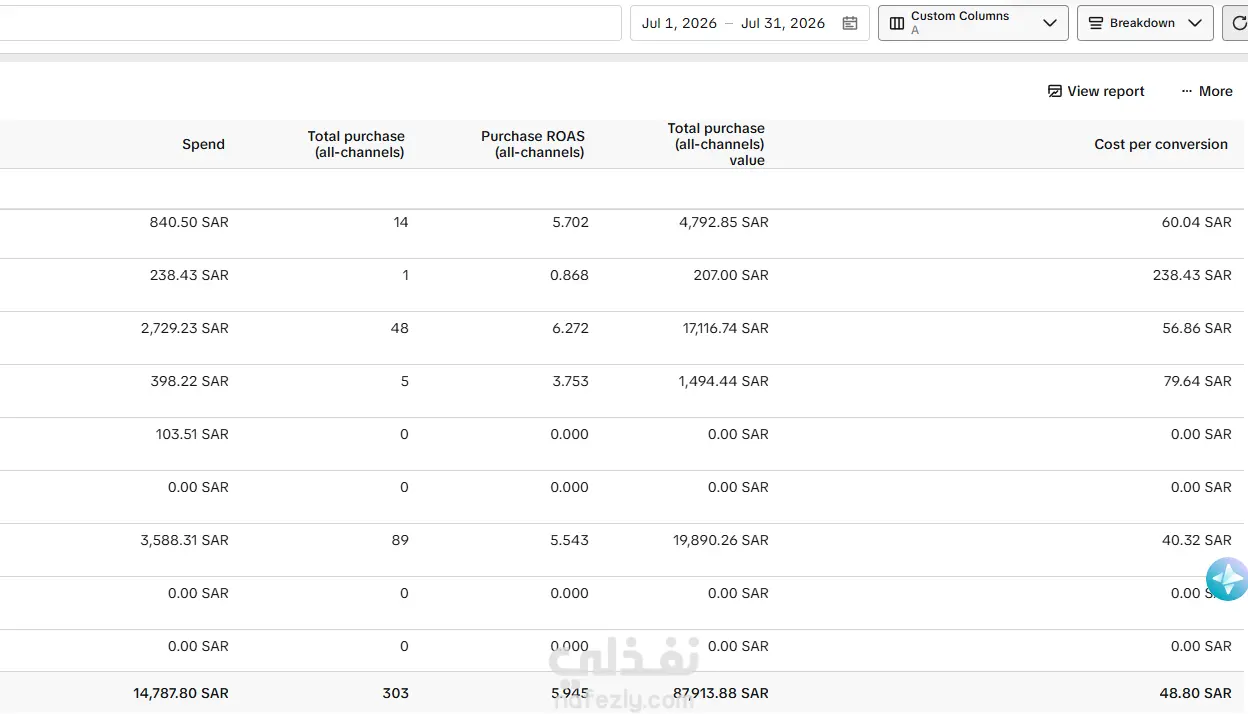The image size is (1248, 714).
Task: Click the floating blue star assistant icon
Action: (x=1227, y=579)
